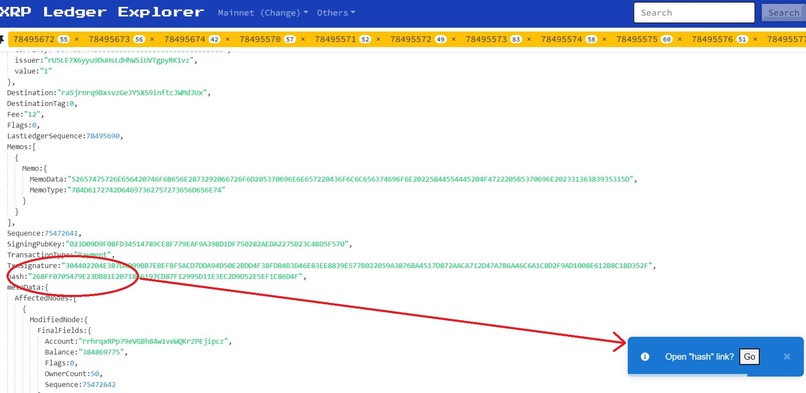
Task: Close the 78495576 ledger tab
Action: point(755,39)
